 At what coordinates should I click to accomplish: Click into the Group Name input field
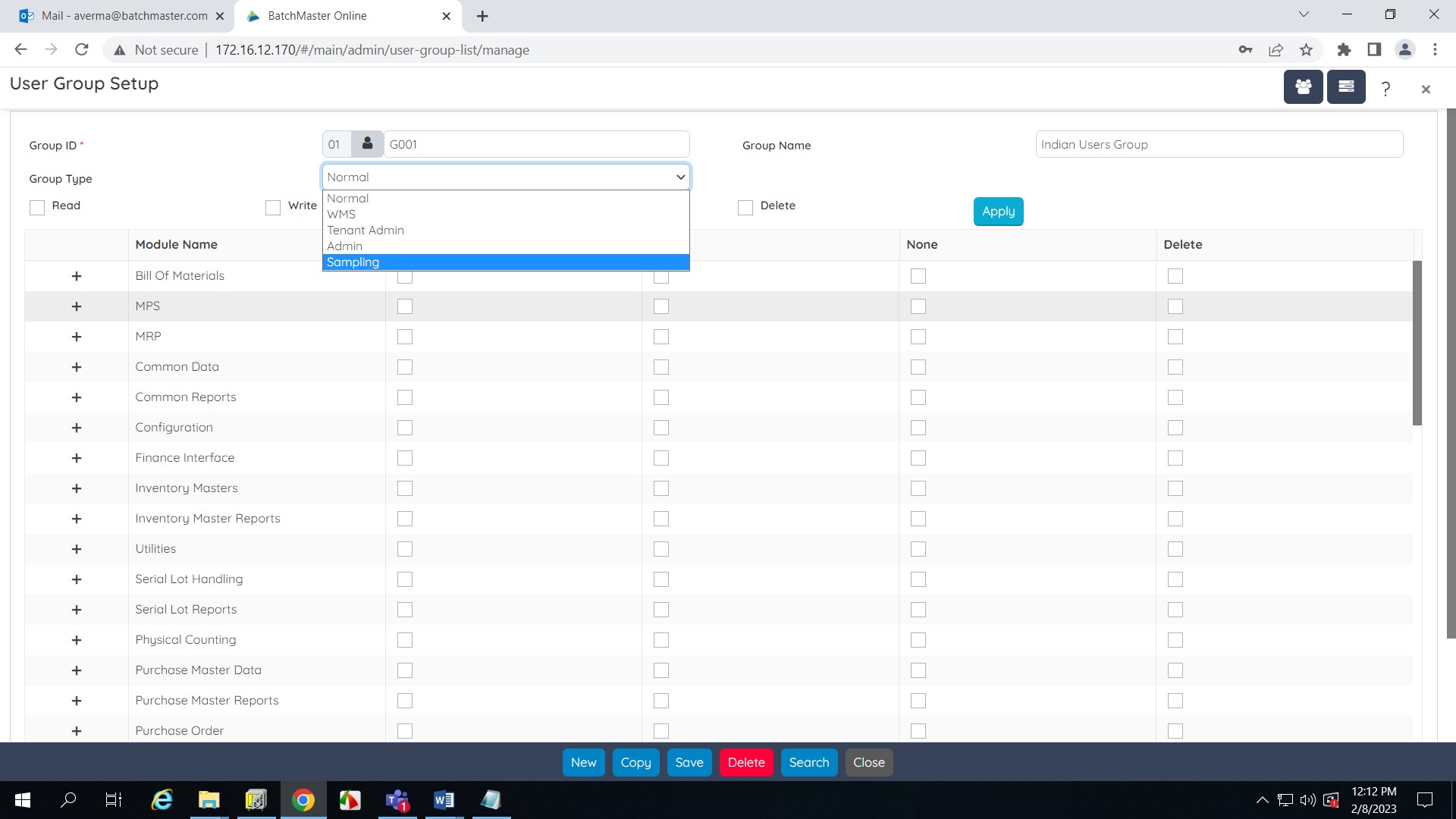click(x=1219, y=145)
